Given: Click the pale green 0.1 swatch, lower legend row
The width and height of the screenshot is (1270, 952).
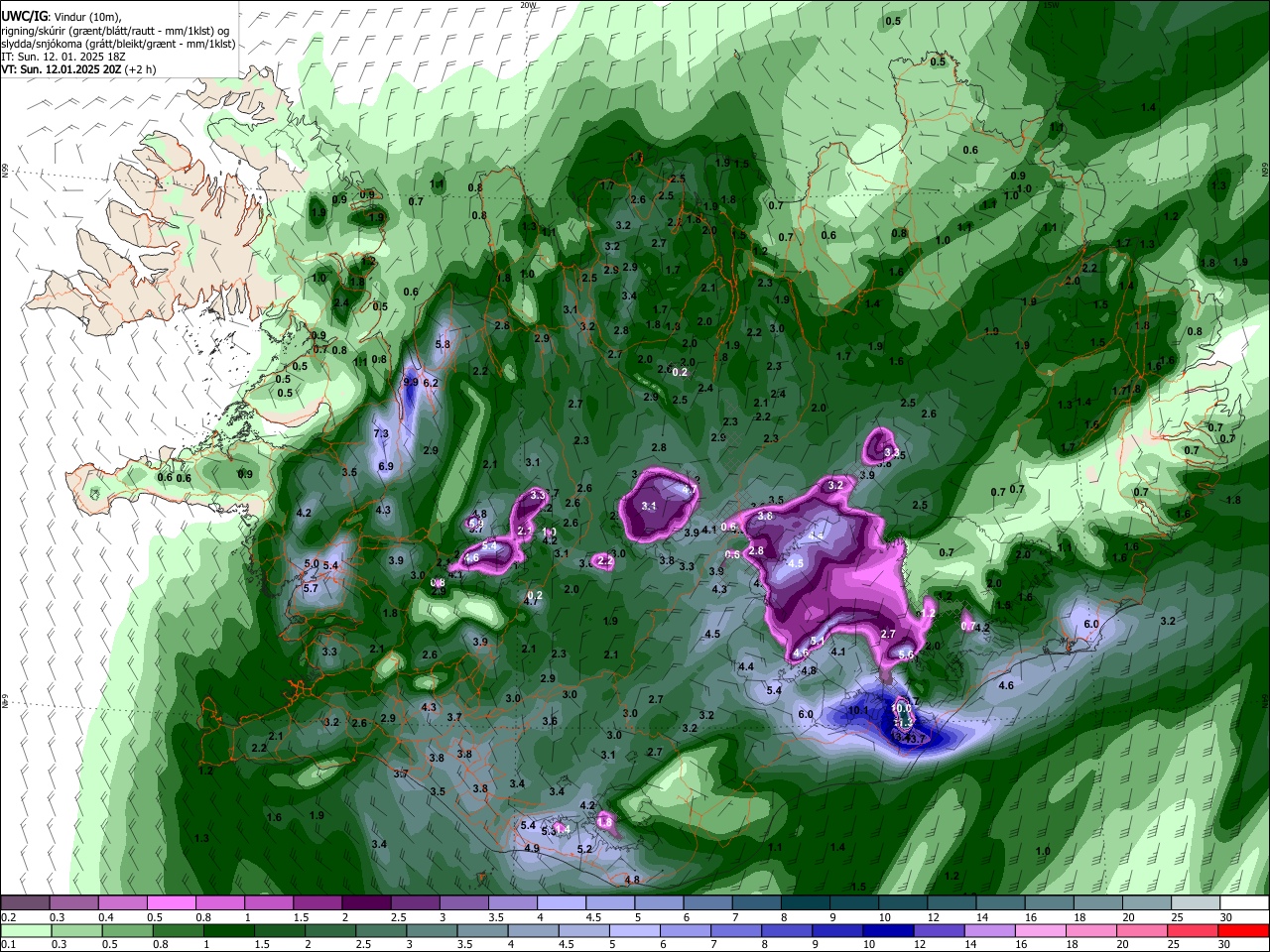Looking at the screenshot, I should [26, 930].
